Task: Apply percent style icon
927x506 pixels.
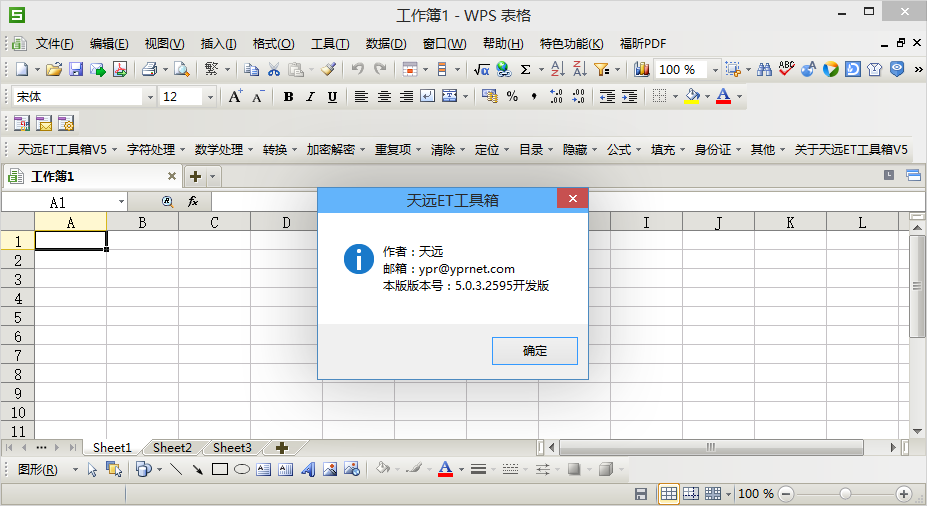Action: (512, 96)
